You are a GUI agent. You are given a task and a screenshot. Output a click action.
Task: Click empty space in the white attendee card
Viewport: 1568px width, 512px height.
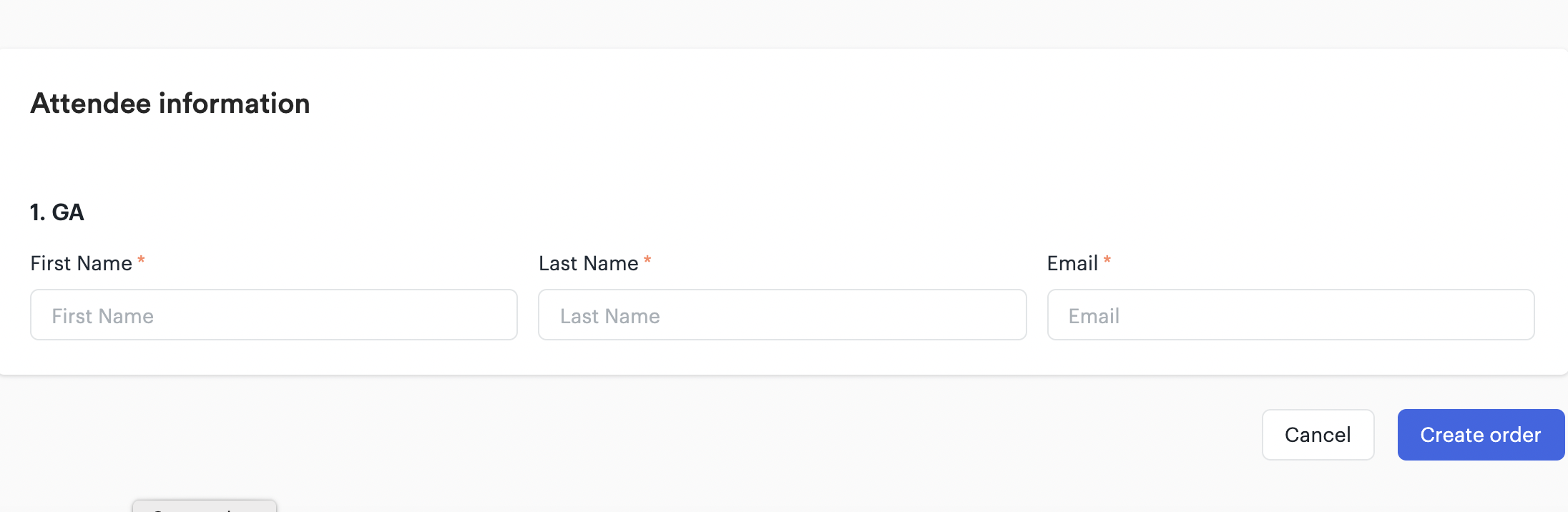click(858, 157)
